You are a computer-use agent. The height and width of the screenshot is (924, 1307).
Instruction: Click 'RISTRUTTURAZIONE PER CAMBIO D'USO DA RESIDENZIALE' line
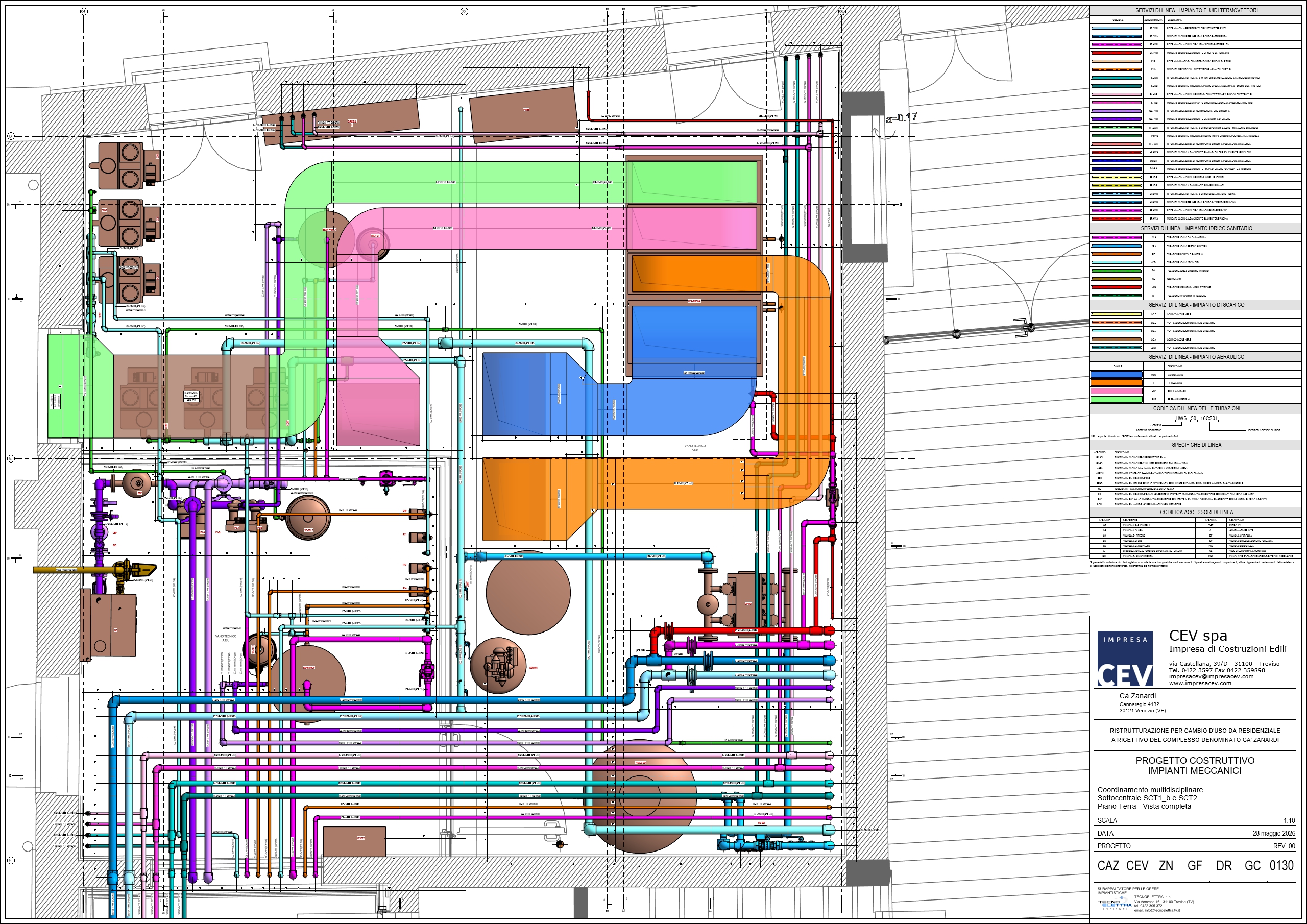(x=1195, y=731)
